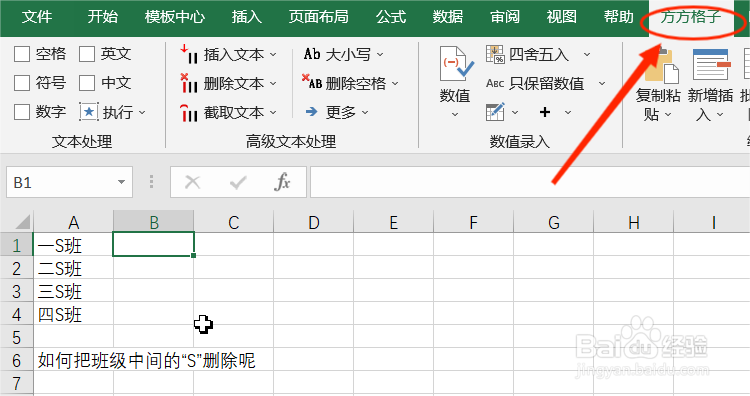Expand the 删除文本 dropdown arrow
This screenshot has width=750, height=396.
pyautogui.click(x=273, y=84)
